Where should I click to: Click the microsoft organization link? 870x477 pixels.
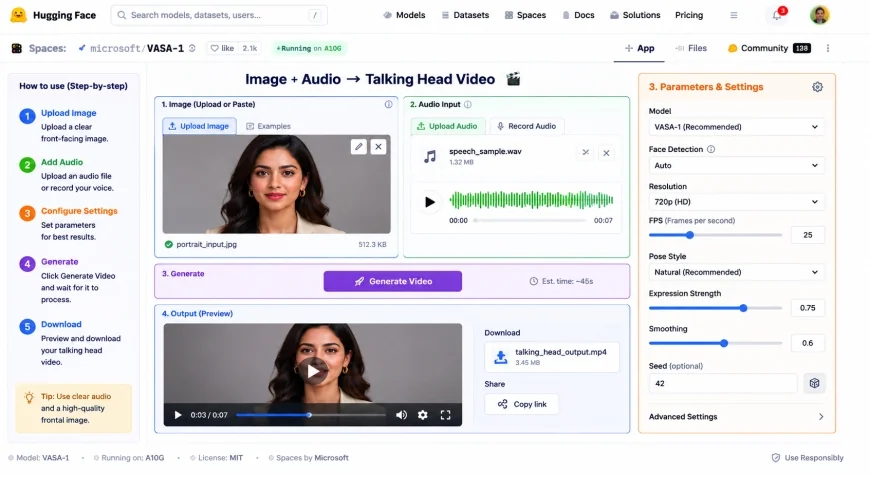[x=115, y=48]
